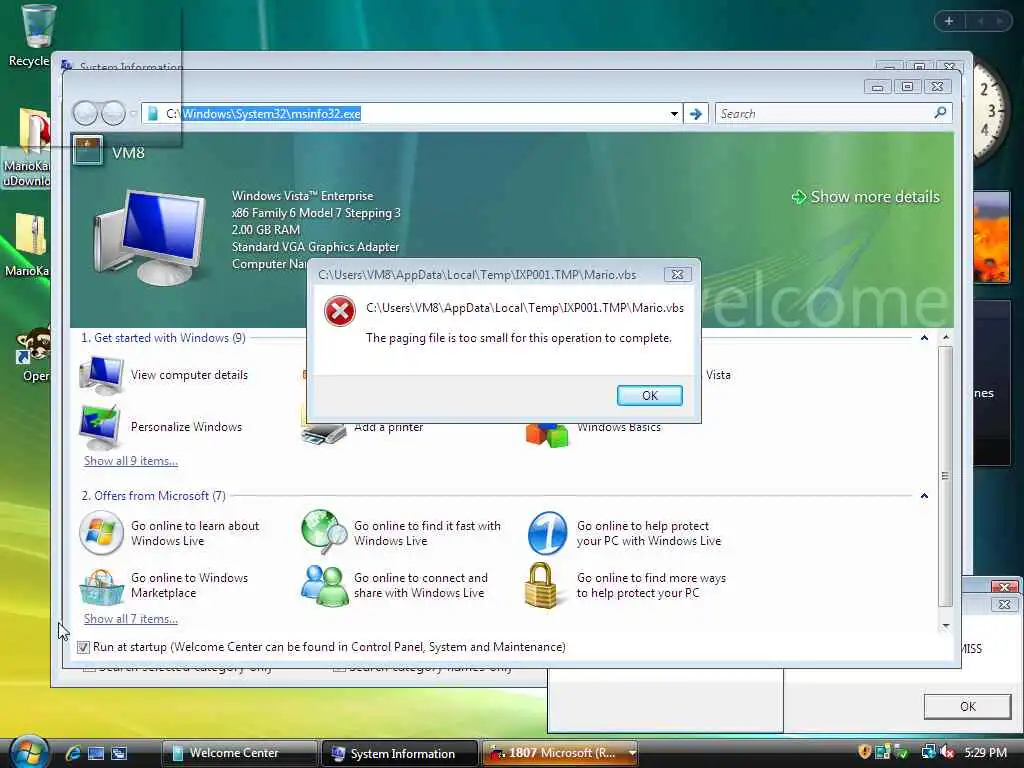The width and height of the screenshot is (1024, 768).
Task: Click the security shield tray icon
Action: click(x=865, y=752)
